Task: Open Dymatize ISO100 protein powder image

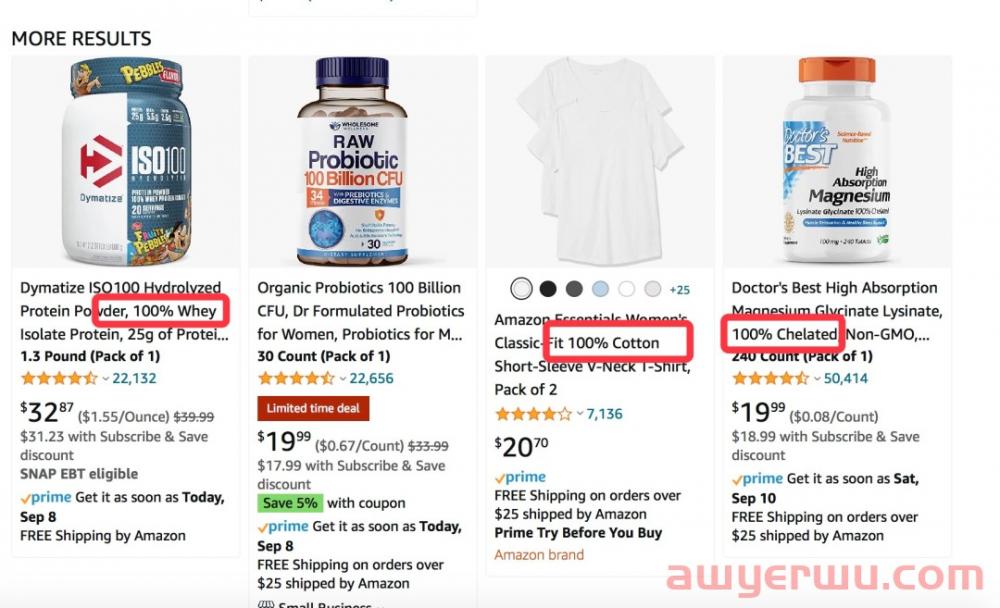Action: click(x=126, y=161)
